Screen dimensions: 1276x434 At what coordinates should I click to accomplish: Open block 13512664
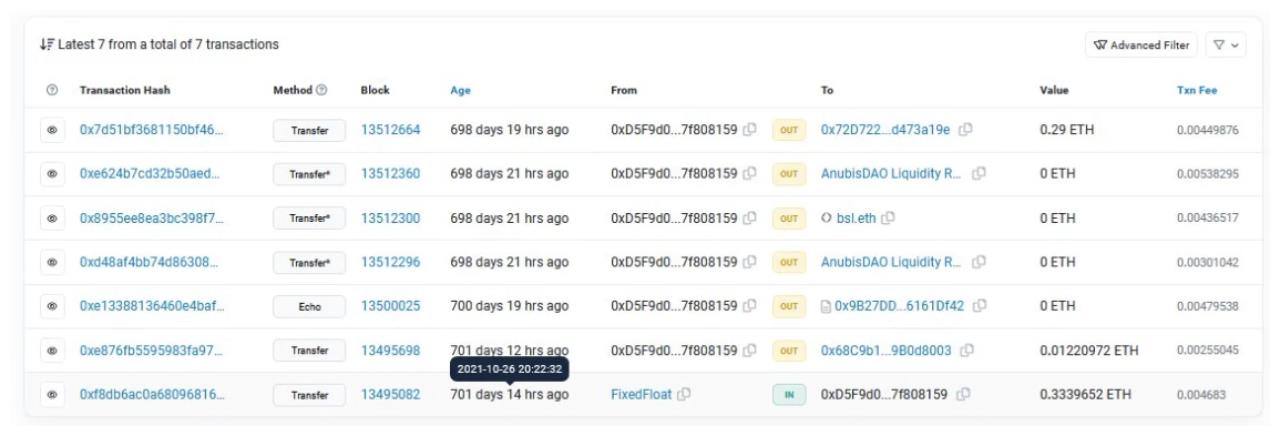click(390, 130)
